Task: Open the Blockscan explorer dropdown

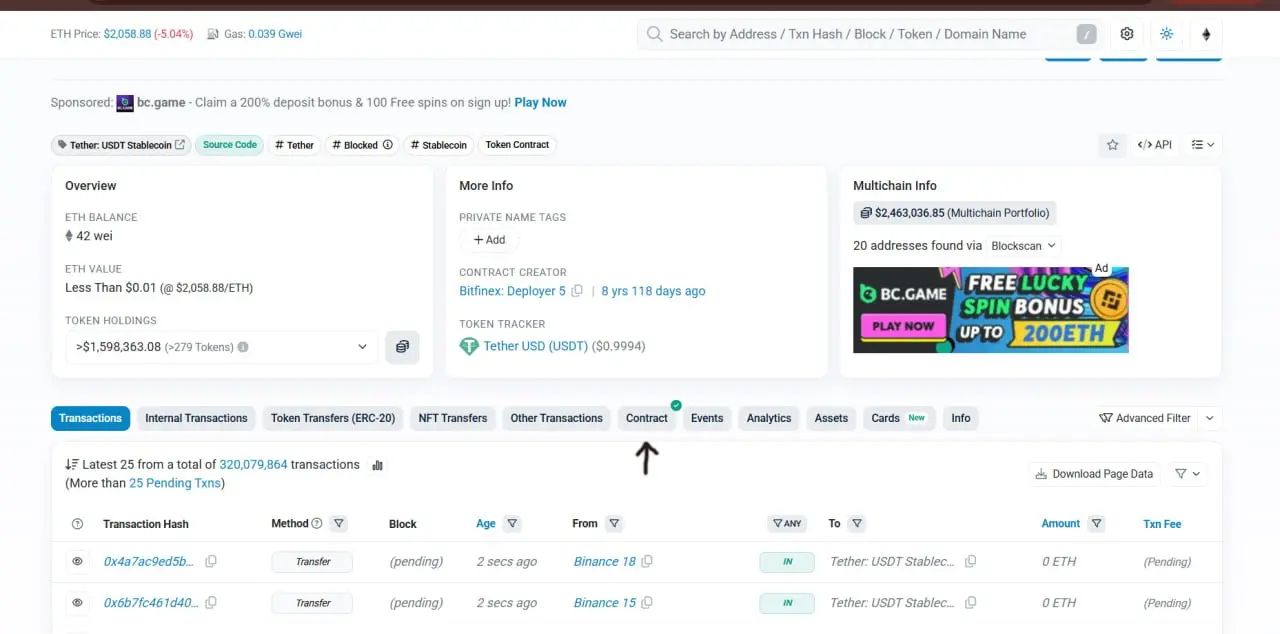Action: click(x=1023, y=245)
